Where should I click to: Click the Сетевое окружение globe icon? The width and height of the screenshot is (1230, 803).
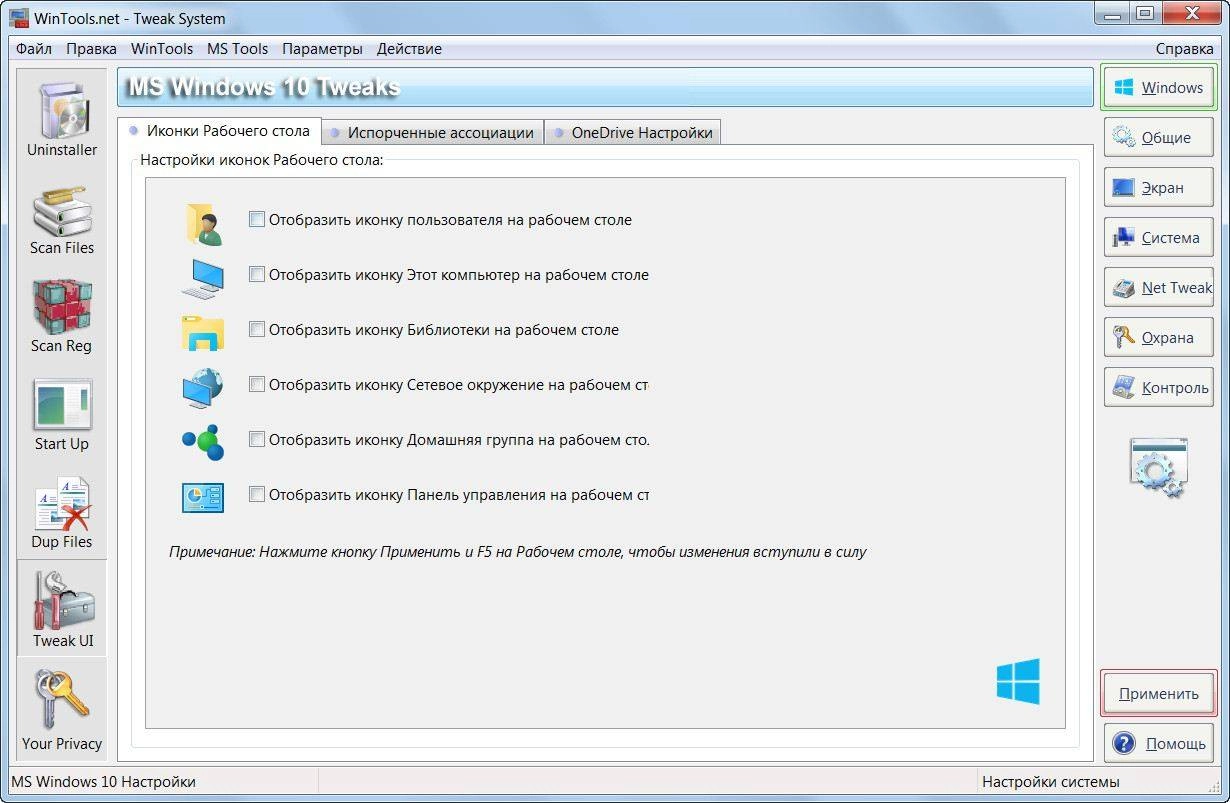[x=203, y=387]
